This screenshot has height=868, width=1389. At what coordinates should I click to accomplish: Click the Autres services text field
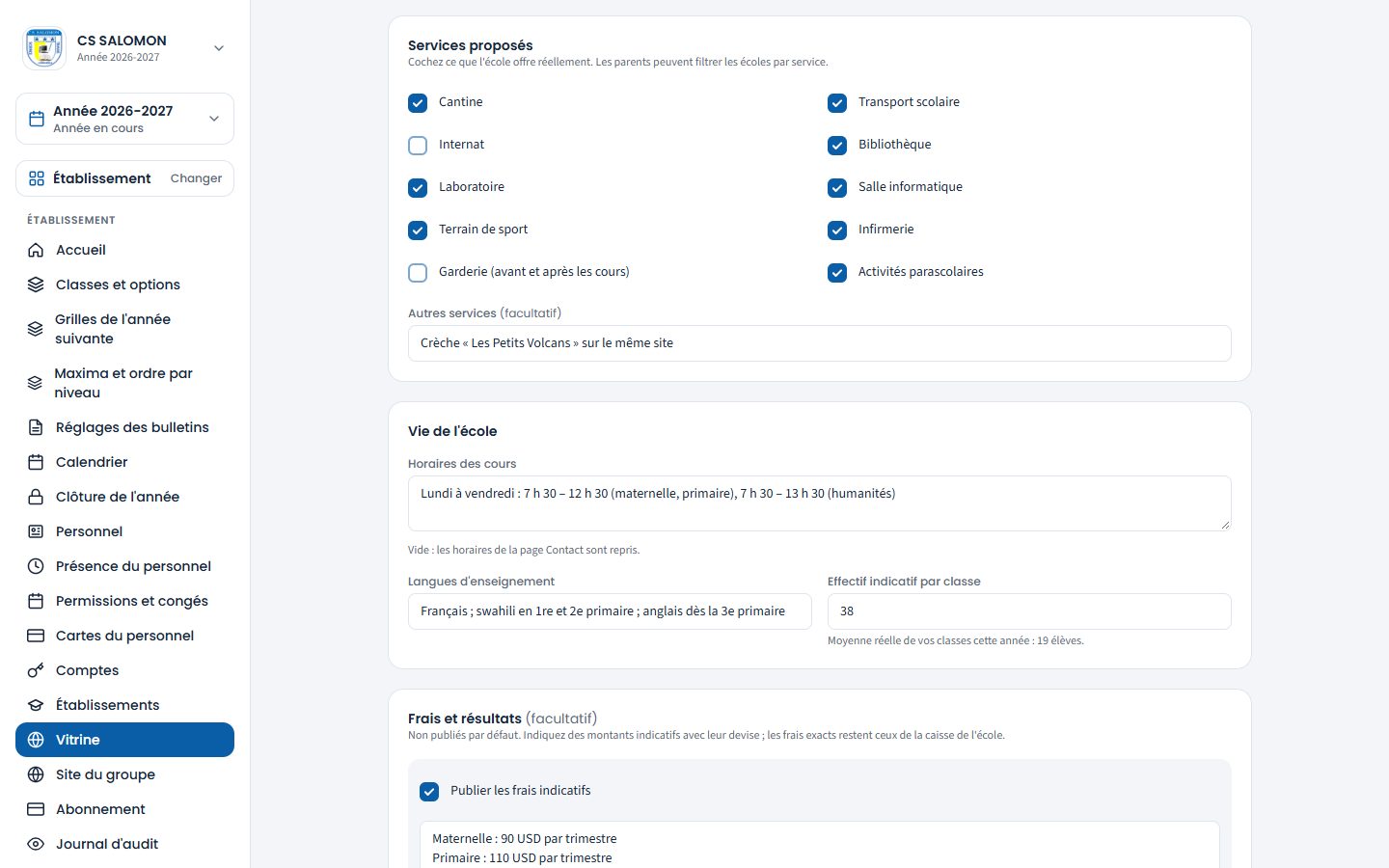pyautogui.click(x=820, y=343)
